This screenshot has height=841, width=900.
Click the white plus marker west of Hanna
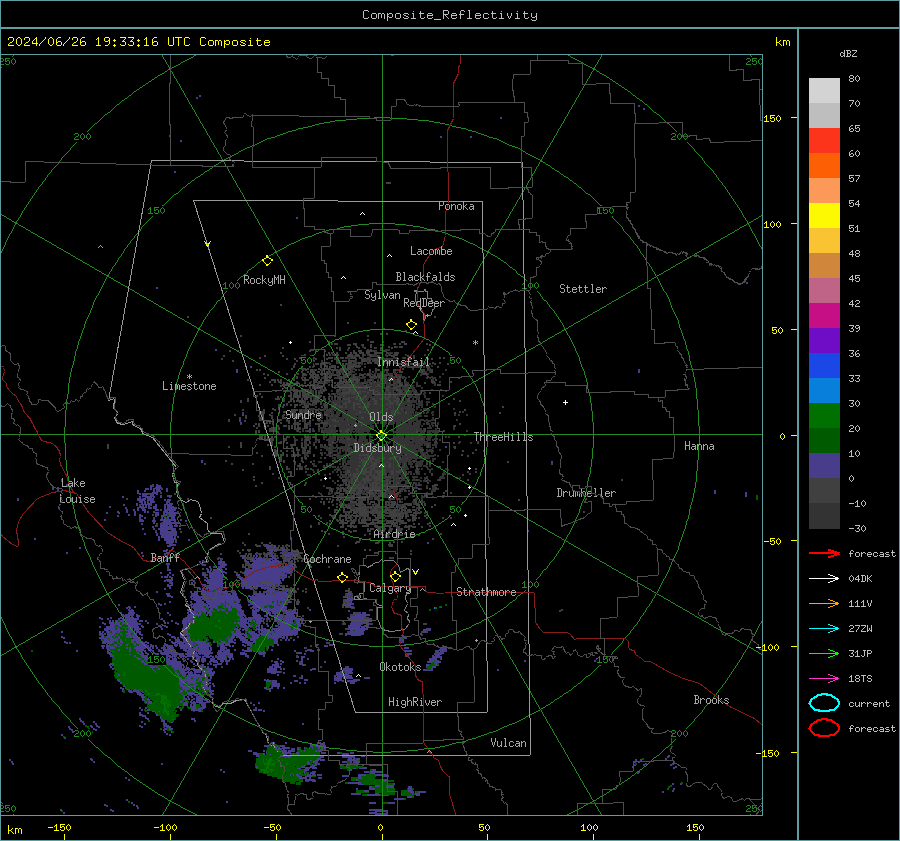(x=565, y=402)
